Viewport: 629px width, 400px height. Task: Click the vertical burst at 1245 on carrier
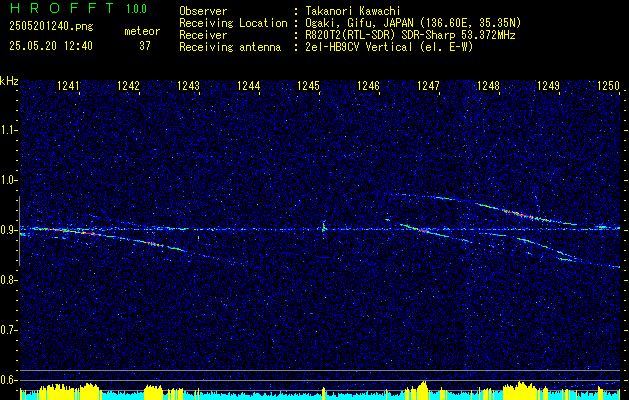pyautogui.click(x=323, y=229)
